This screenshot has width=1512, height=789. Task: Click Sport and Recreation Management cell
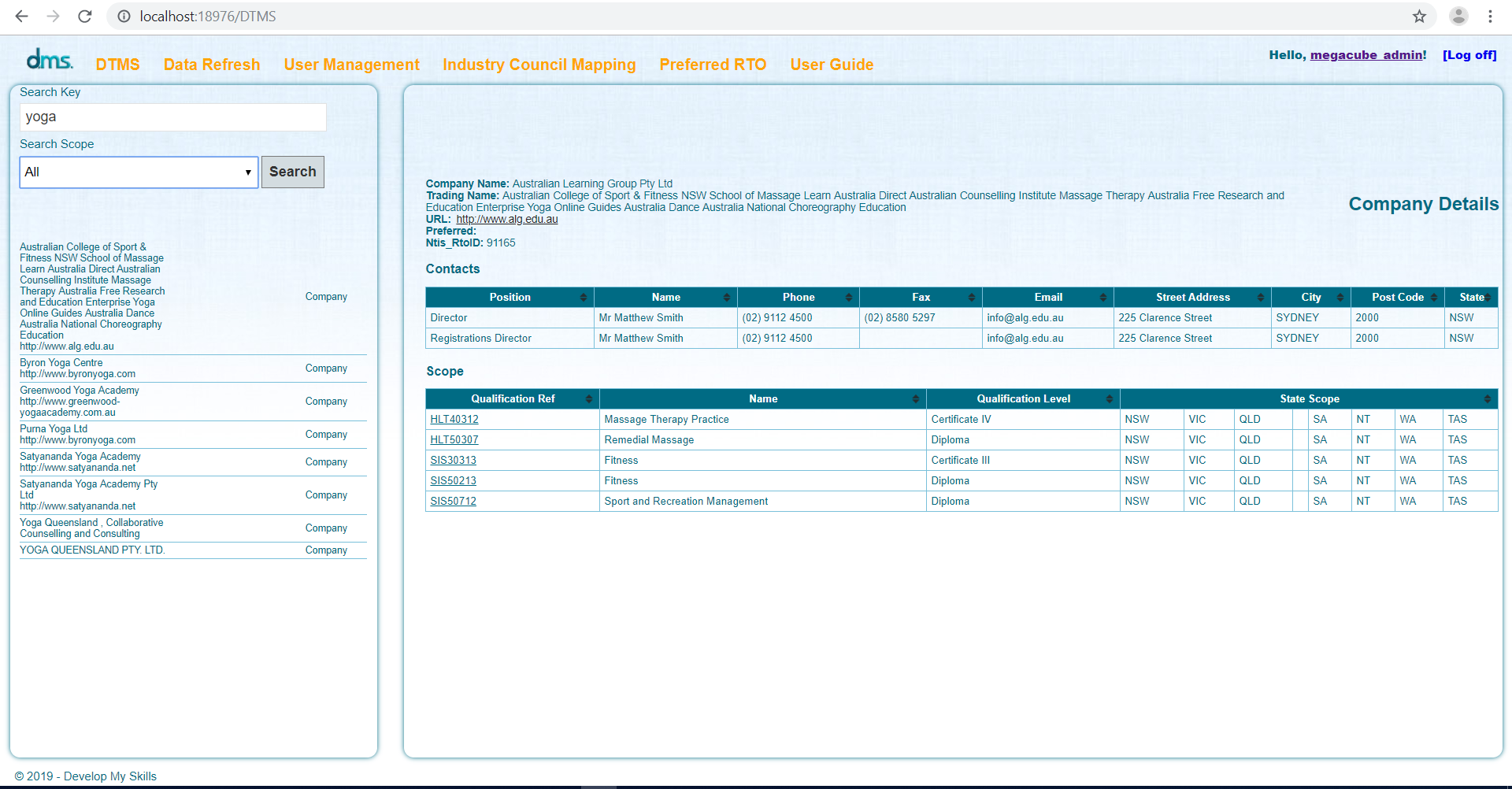coord(762,501)
